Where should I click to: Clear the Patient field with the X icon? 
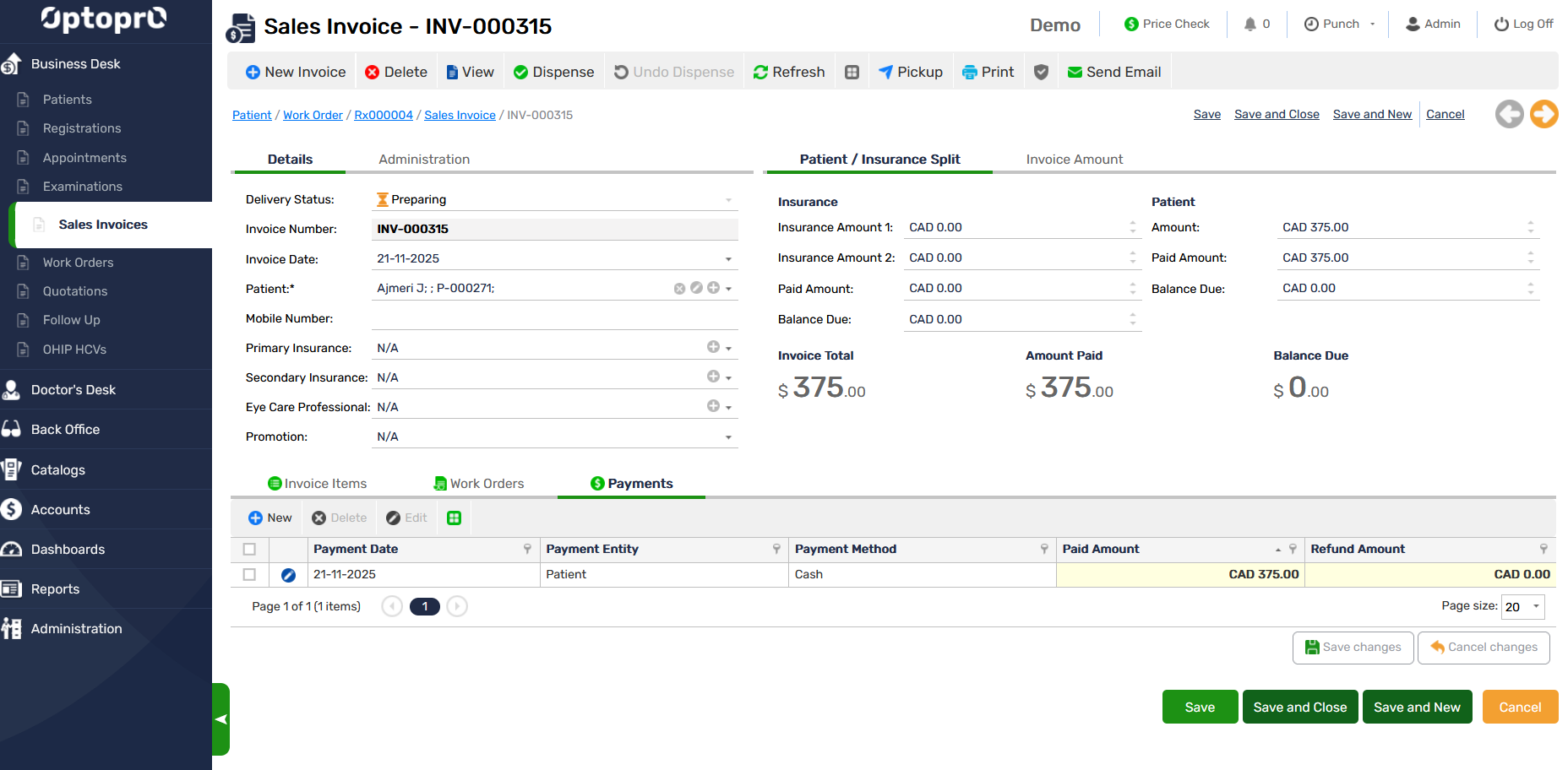pos(679,289)
